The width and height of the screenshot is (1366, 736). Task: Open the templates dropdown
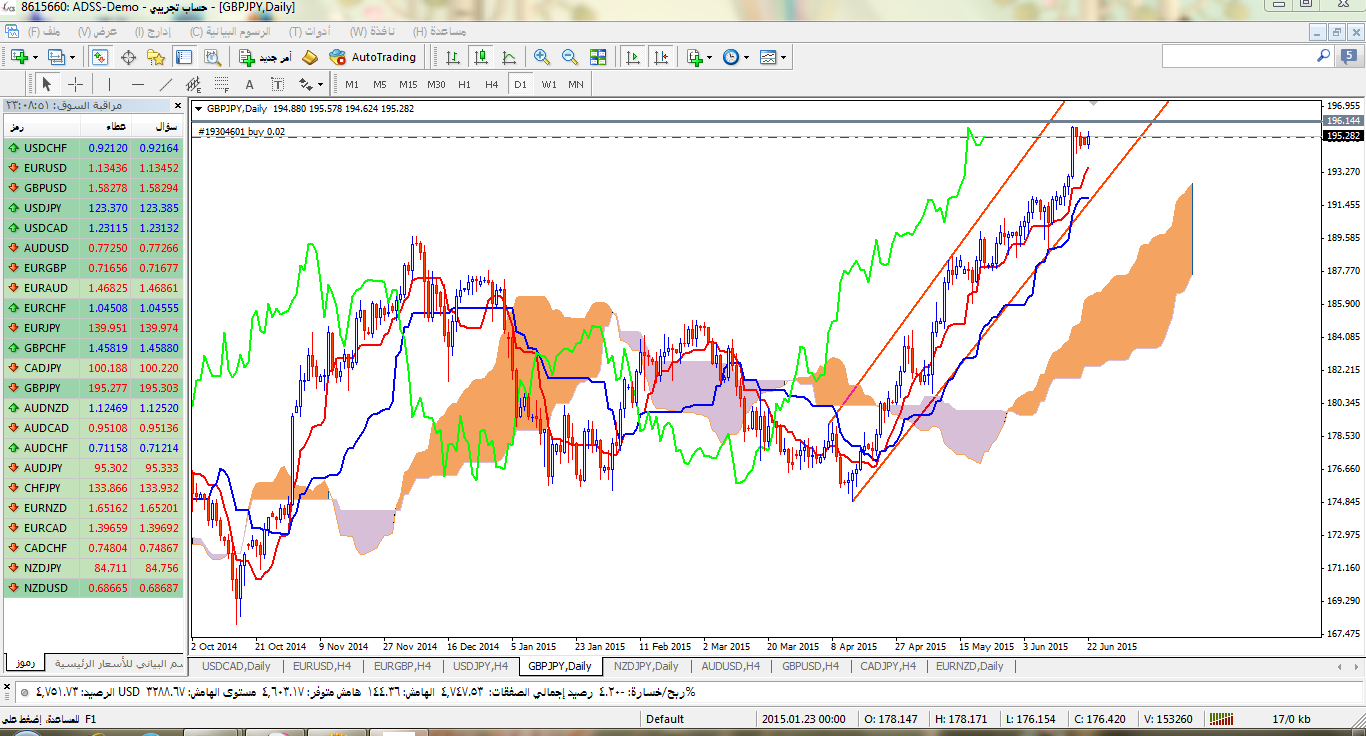click(783, 57)
